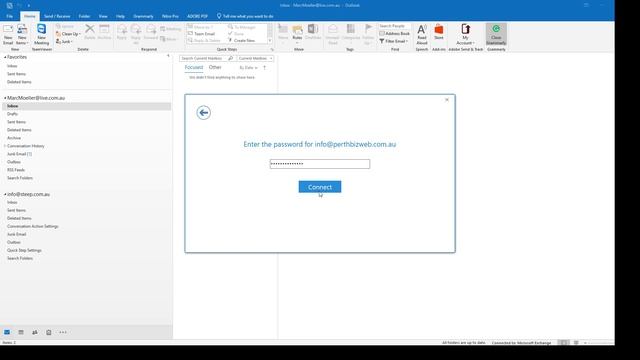The height and width of the screenshot is (360, 640).
Task: Toggle the message list sort order arrow
Action: click(x=264, y=68)
